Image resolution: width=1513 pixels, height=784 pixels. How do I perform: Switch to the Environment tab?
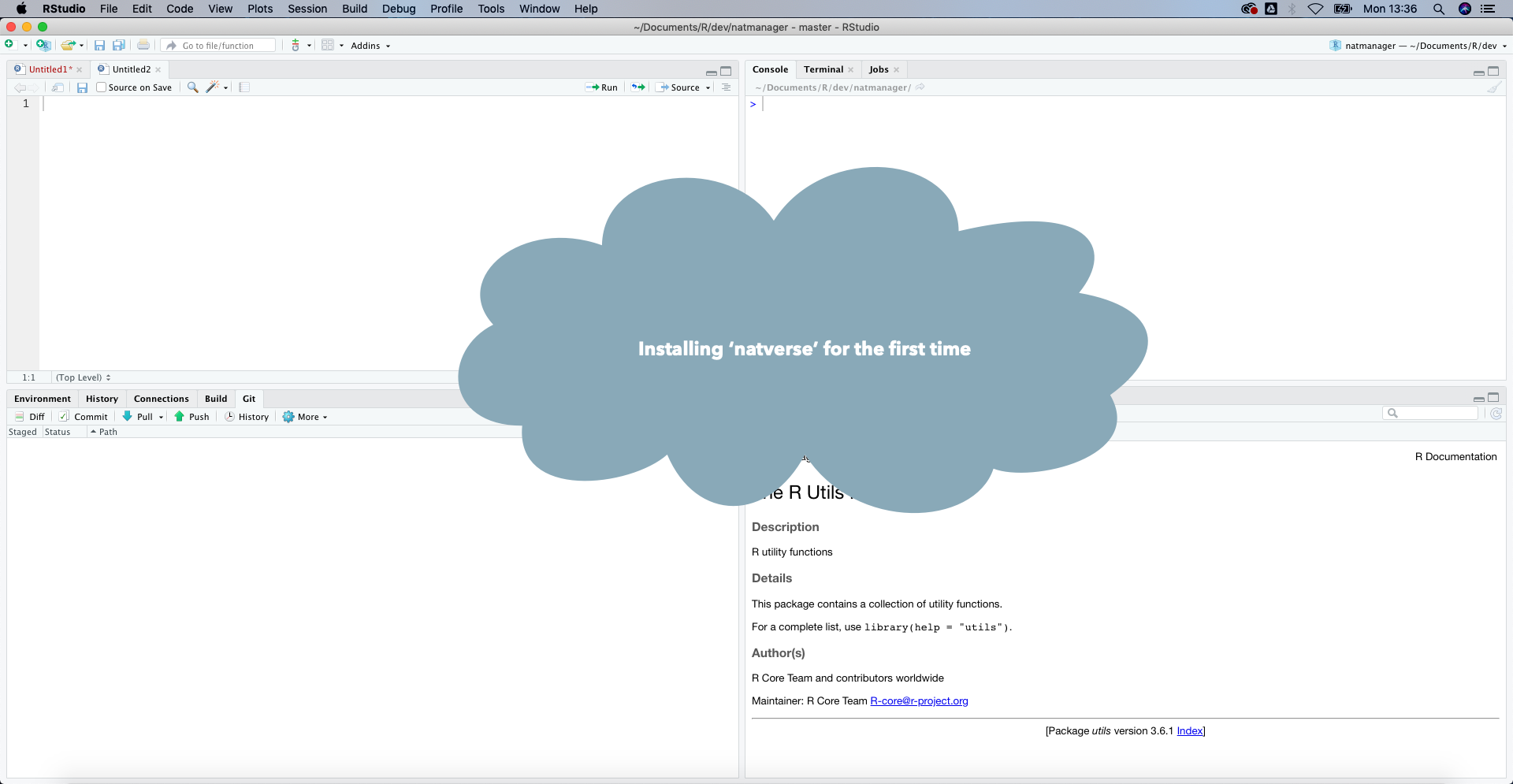click(43, 399)
